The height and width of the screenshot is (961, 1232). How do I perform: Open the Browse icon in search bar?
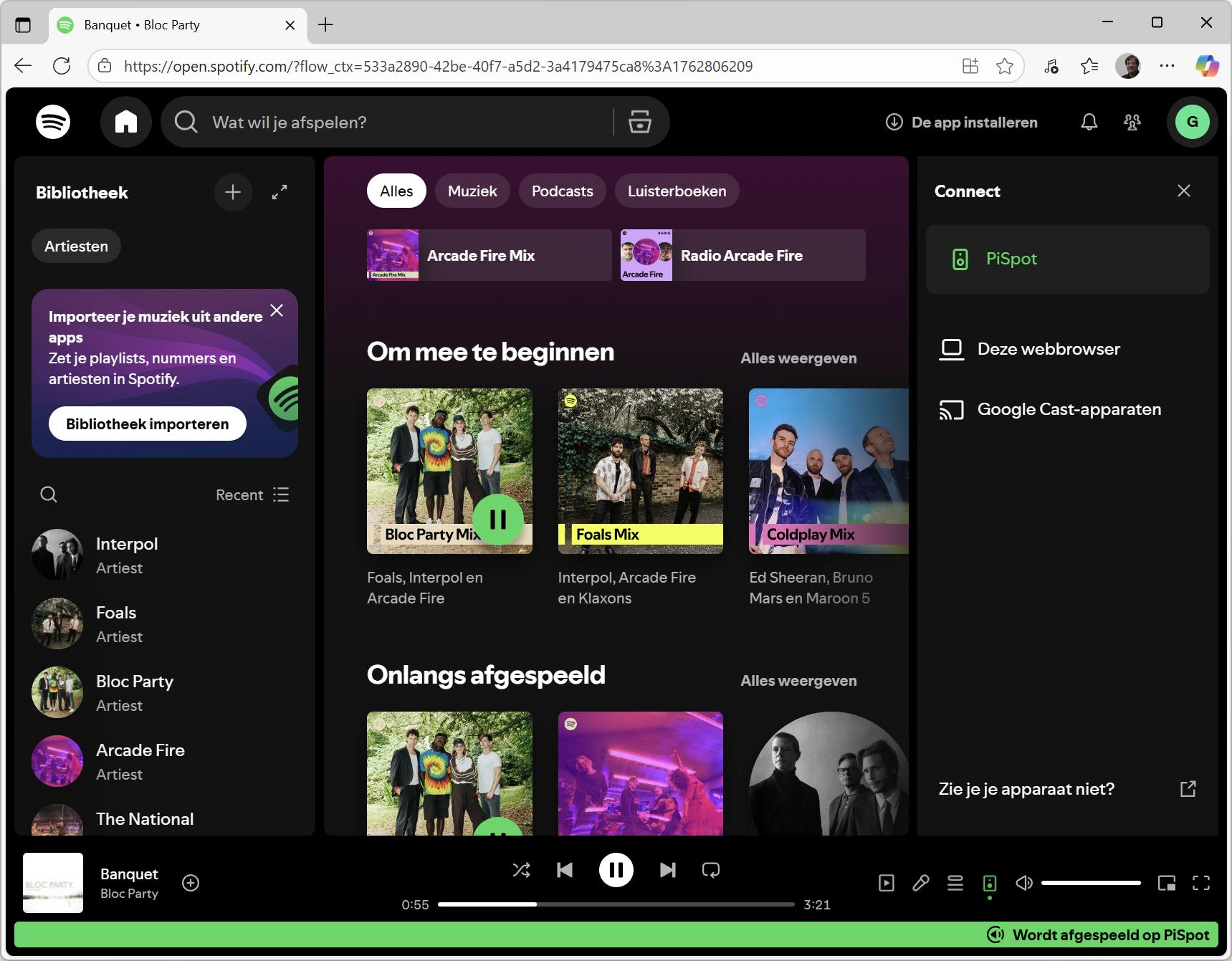pos(639,122)
